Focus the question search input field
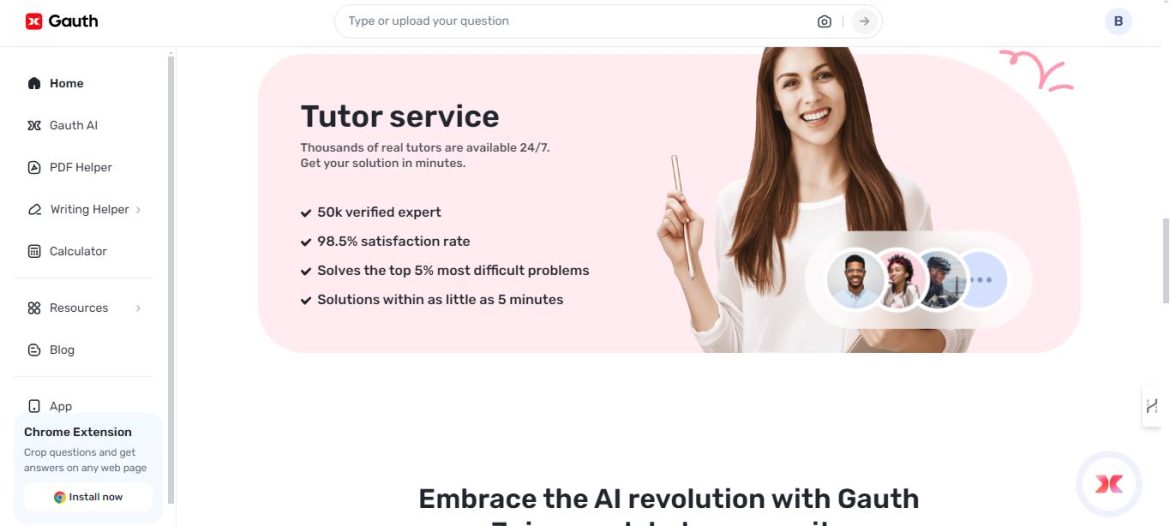1170x526 pixels. click(x=578, y=22)
